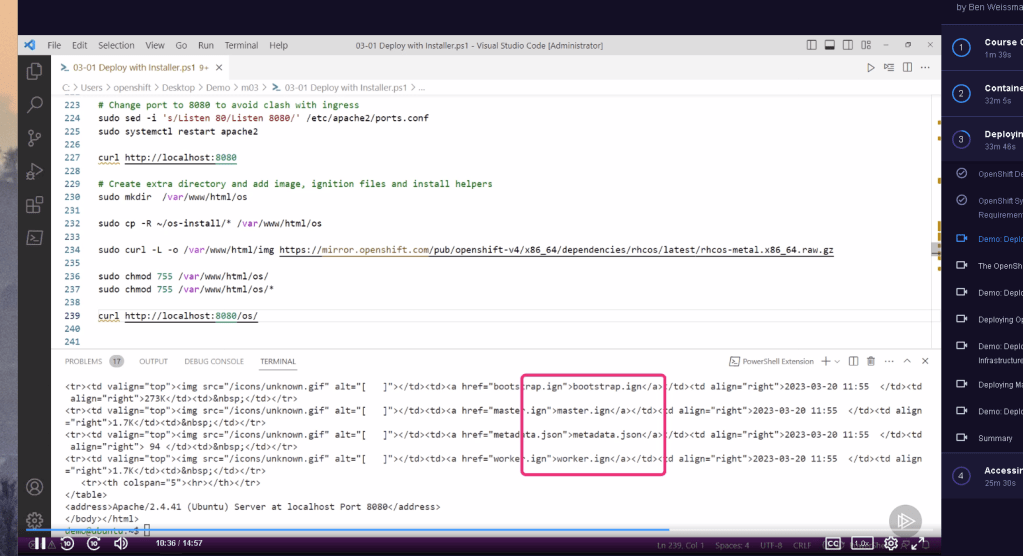Screen dimensions: 1023x556
Task: Toggle the secondary side bar layout
Action: click(x=847, y=45)
